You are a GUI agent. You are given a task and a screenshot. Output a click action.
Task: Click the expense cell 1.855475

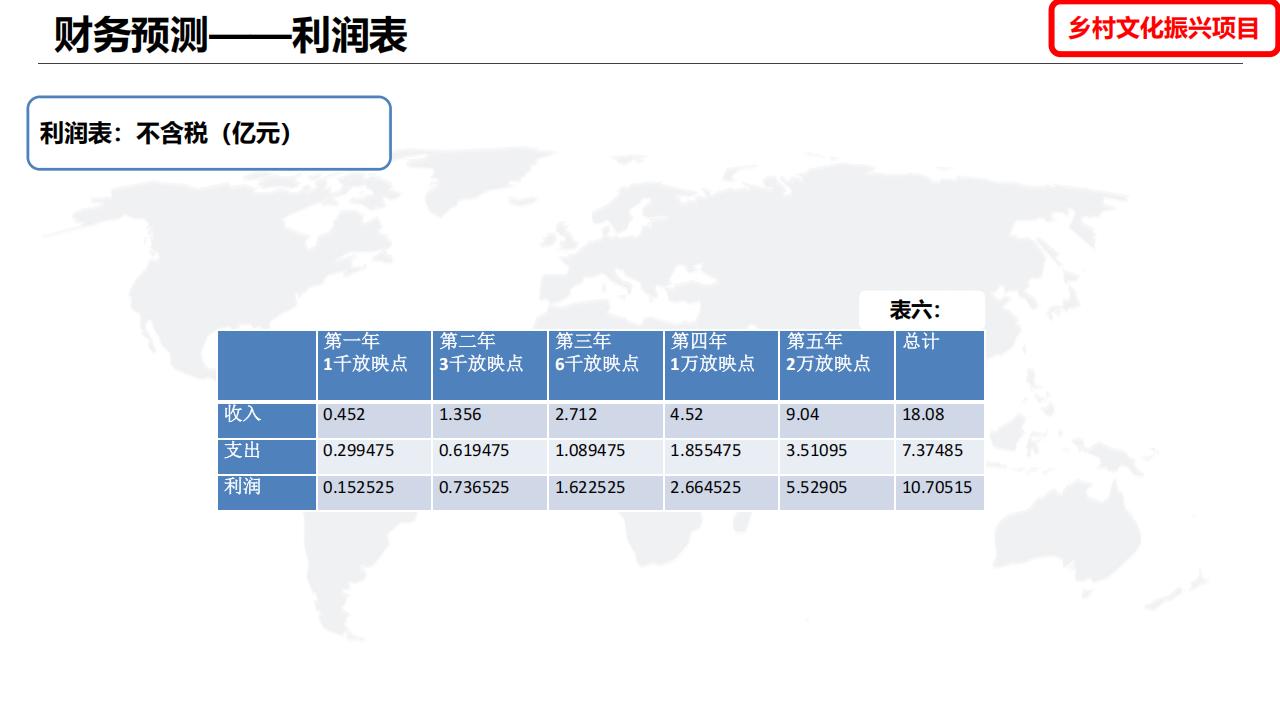(721, 456)
